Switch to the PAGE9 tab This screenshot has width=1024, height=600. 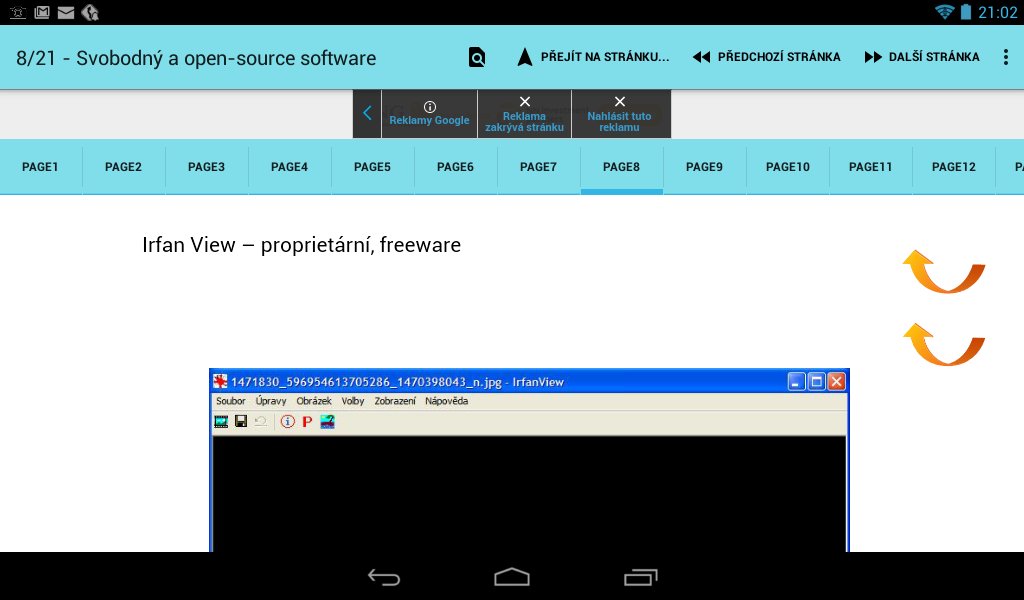point(705,167)
